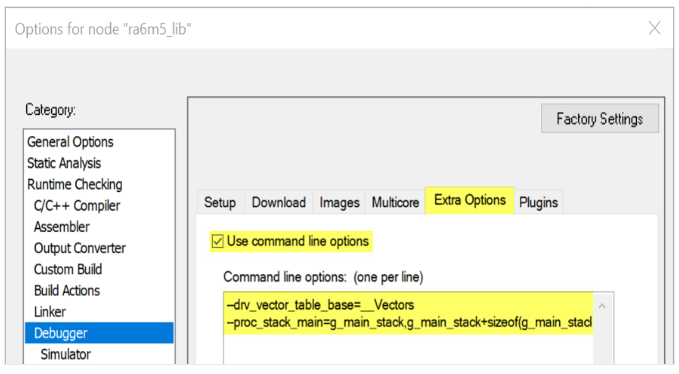Go to the Multicore tab
Viewport: 679px width, 374px height.
(x=395, y=202)
